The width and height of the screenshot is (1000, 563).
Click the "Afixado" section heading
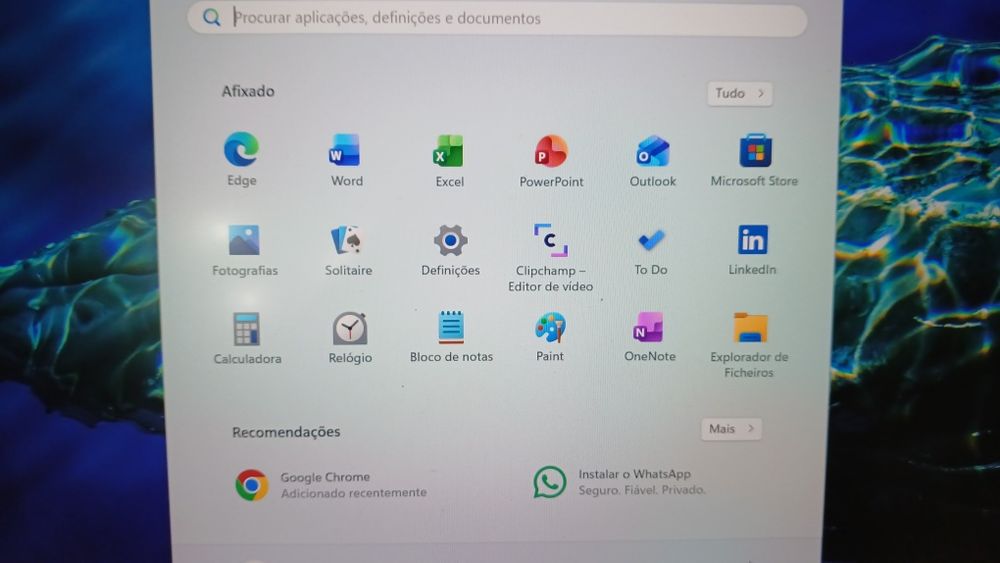[x=248, y=91]
